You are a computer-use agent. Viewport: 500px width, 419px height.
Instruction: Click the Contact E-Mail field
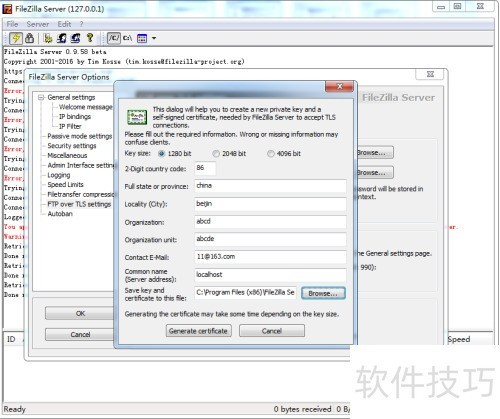(270, 257)
